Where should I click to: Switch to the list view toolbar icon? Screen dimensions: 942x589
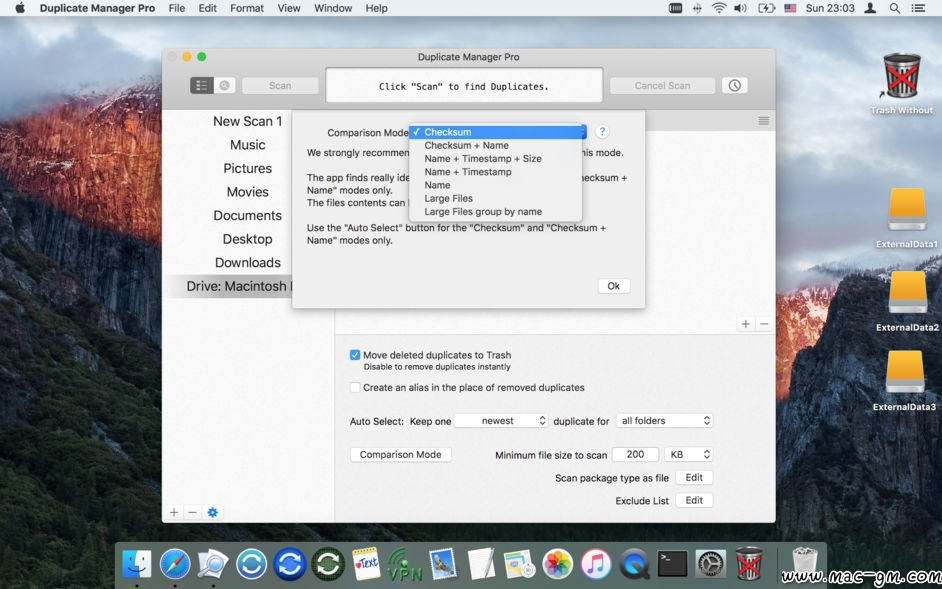tap(202, 85)
